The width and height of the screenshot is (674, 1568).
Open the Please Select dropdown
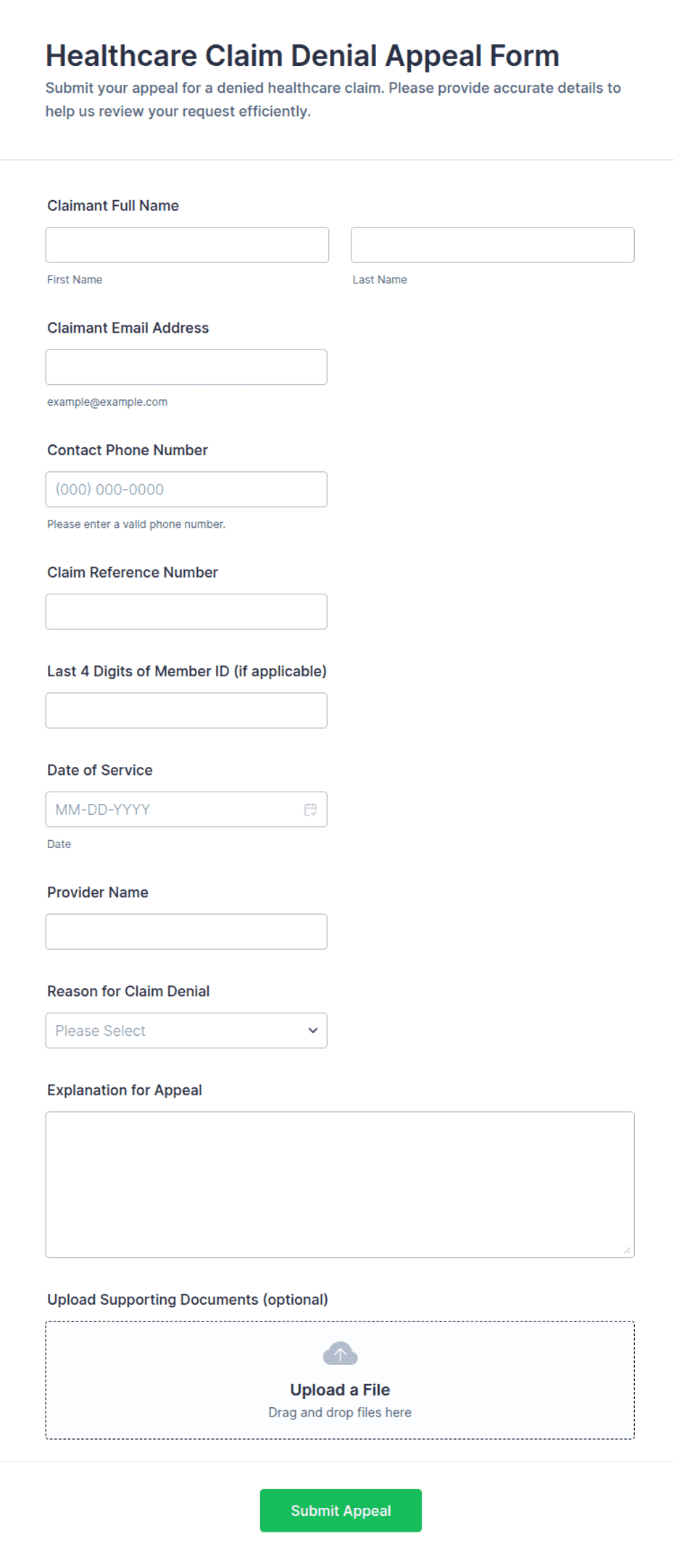[186, 1030]
